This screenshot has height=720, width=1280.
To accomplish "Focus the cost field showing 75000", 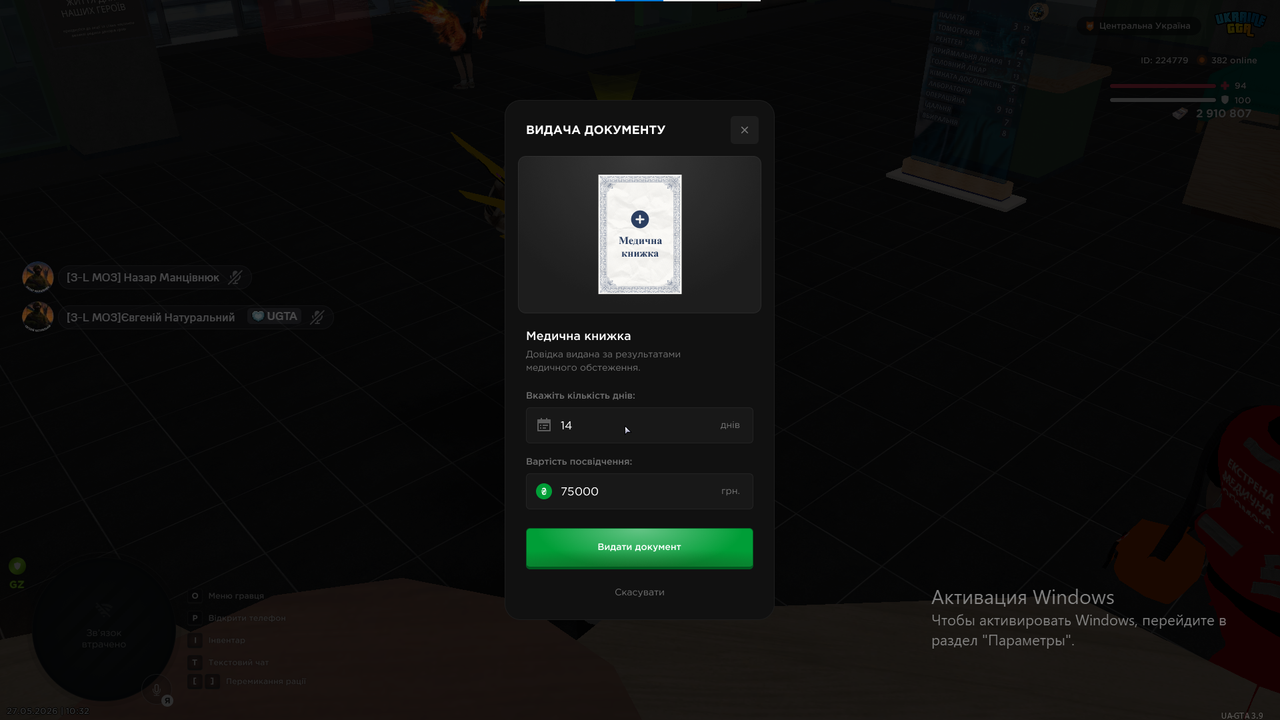I will (x=639, y=491).
